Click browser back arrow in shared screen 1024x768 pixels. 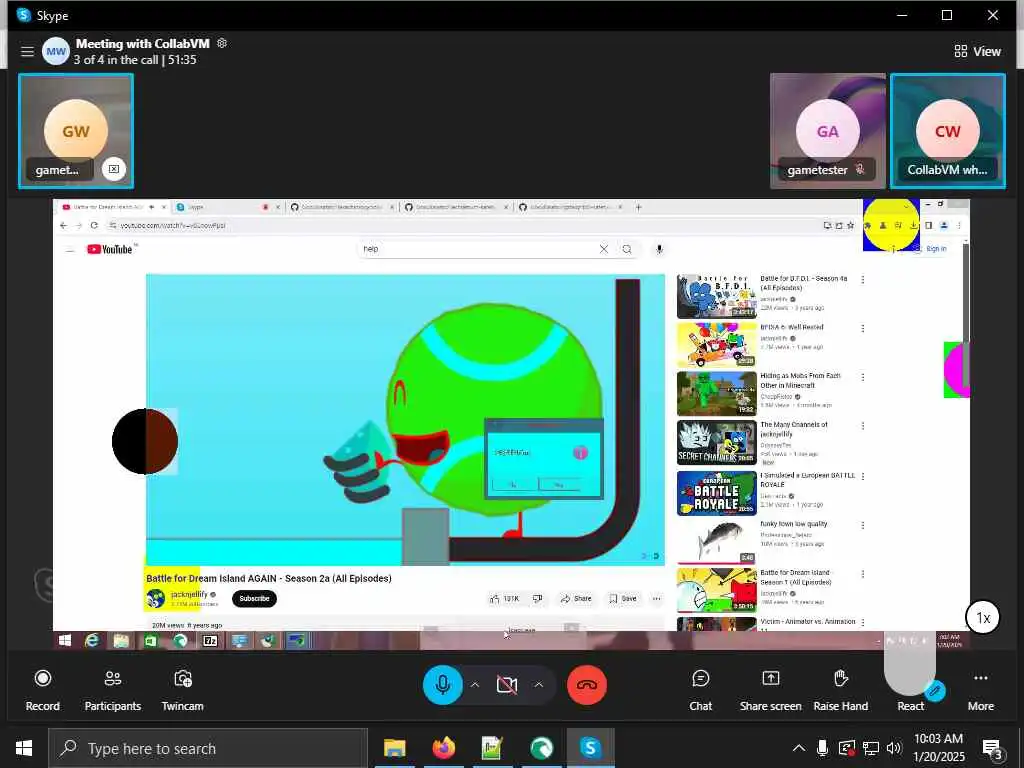[x=63, y=225]
